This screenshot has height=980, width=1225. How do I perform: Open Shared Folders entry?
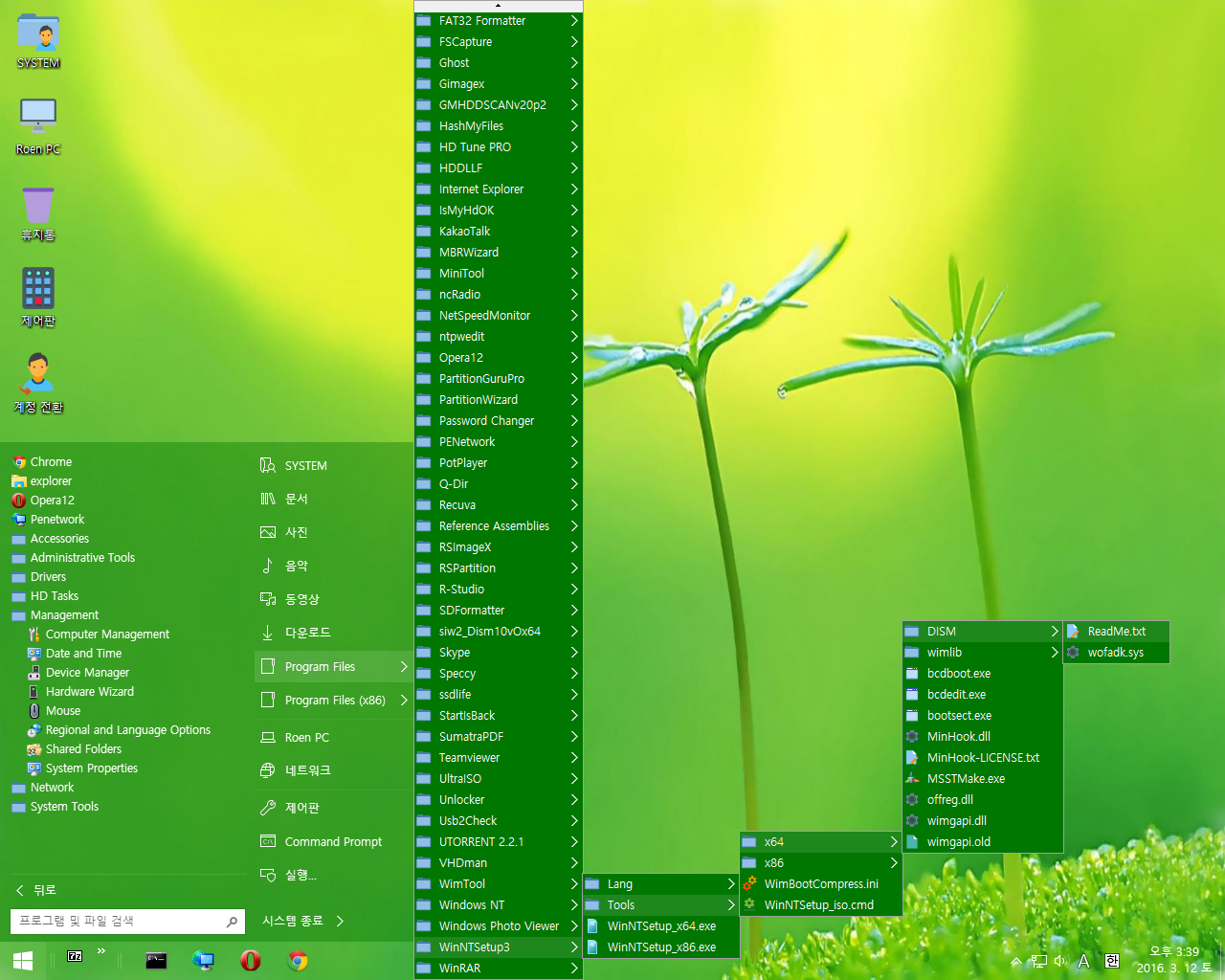tap(83, 749)
